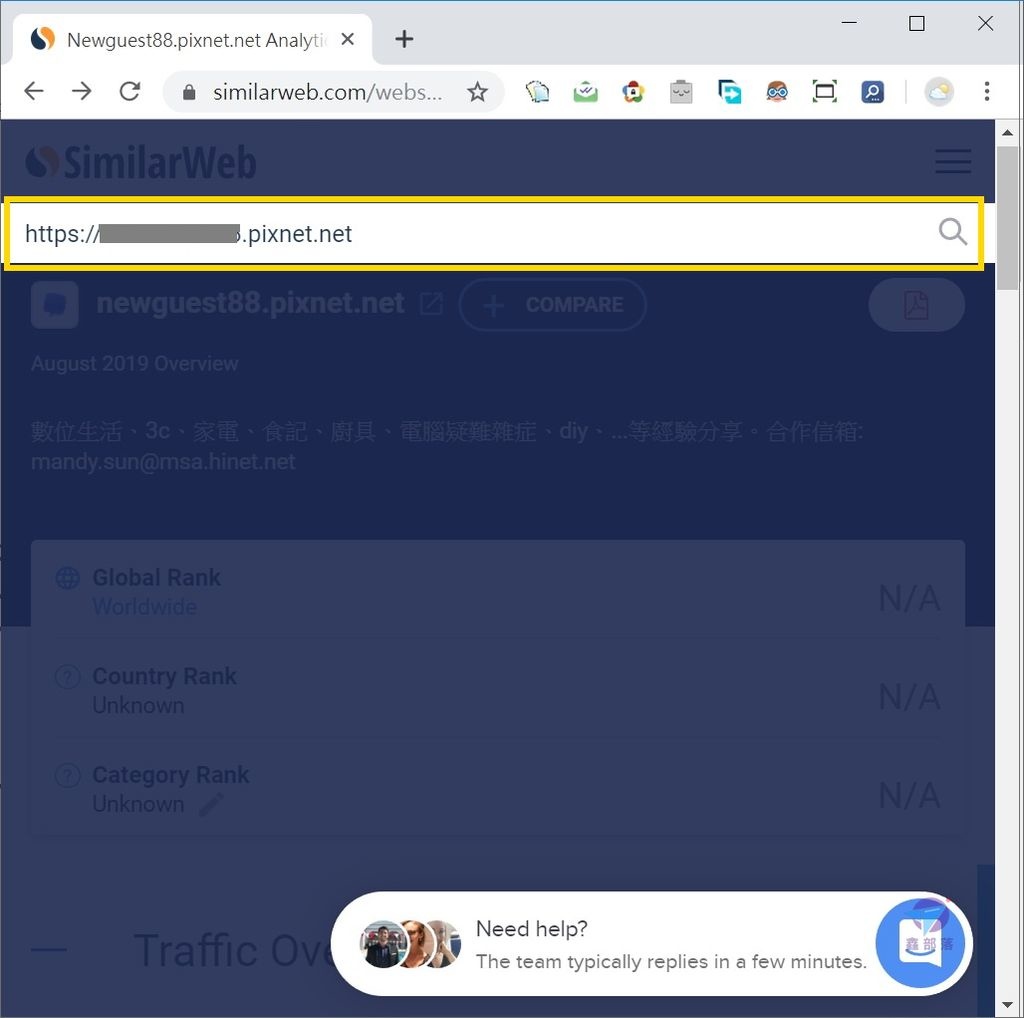Click the screen capture frame extension icon
Viewport: 1024px width, 1018px height.
[x=824, y=92]
